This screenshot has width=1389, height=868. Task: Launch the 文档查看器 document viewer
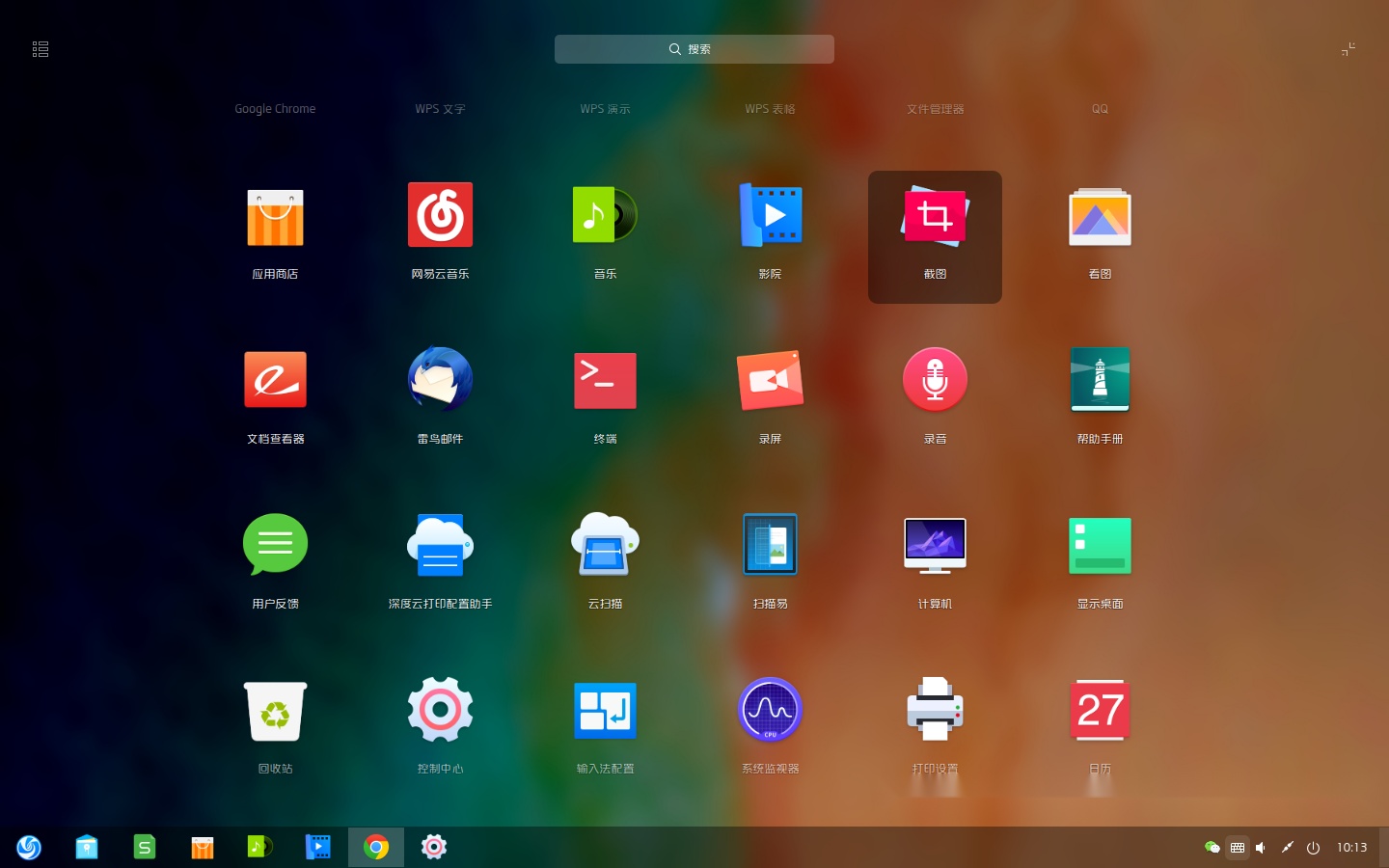[x=275, y=380]
